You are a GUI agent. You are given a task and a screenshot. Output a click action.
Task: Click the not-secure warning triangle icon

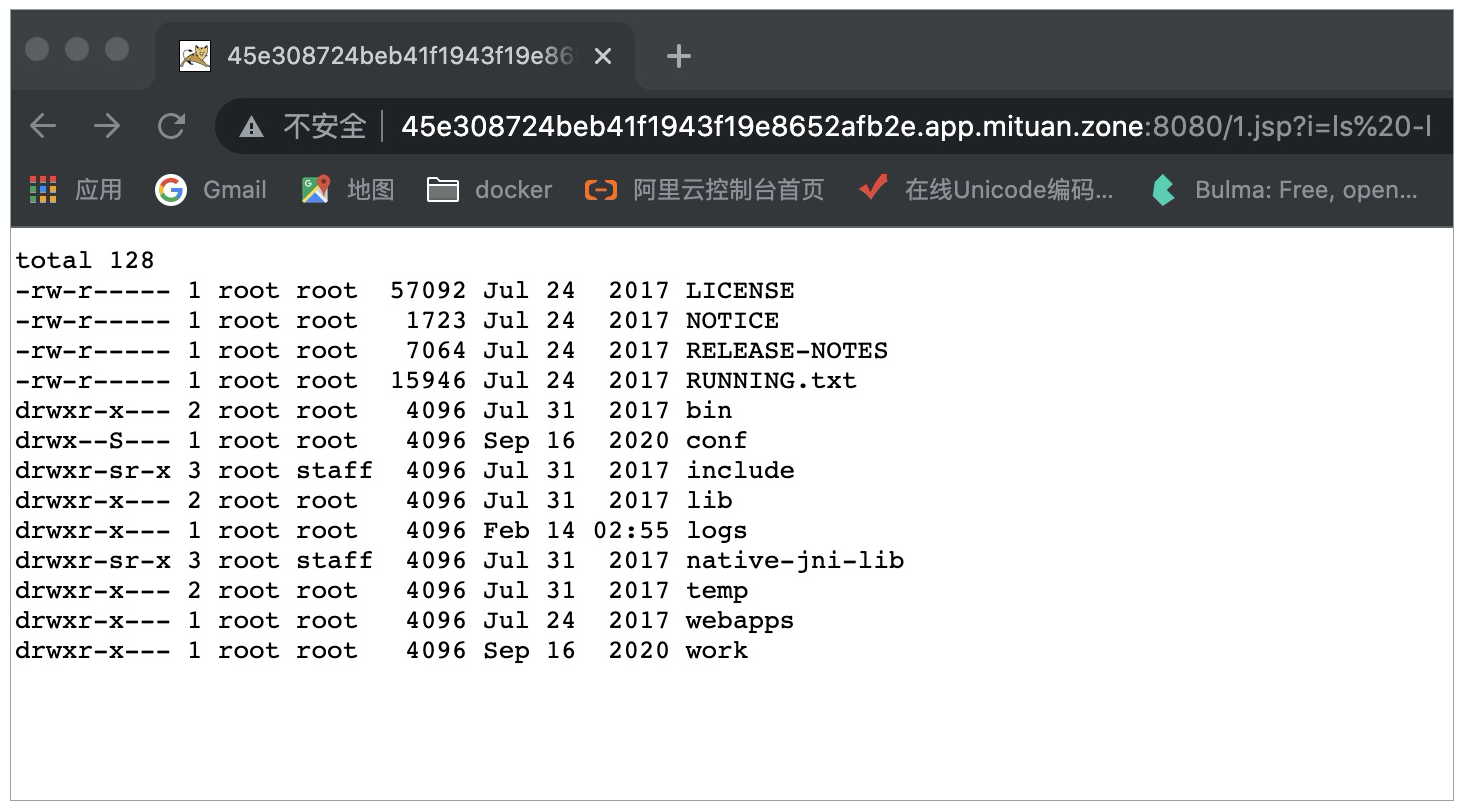pyautogui.click(x=252, y=127)
